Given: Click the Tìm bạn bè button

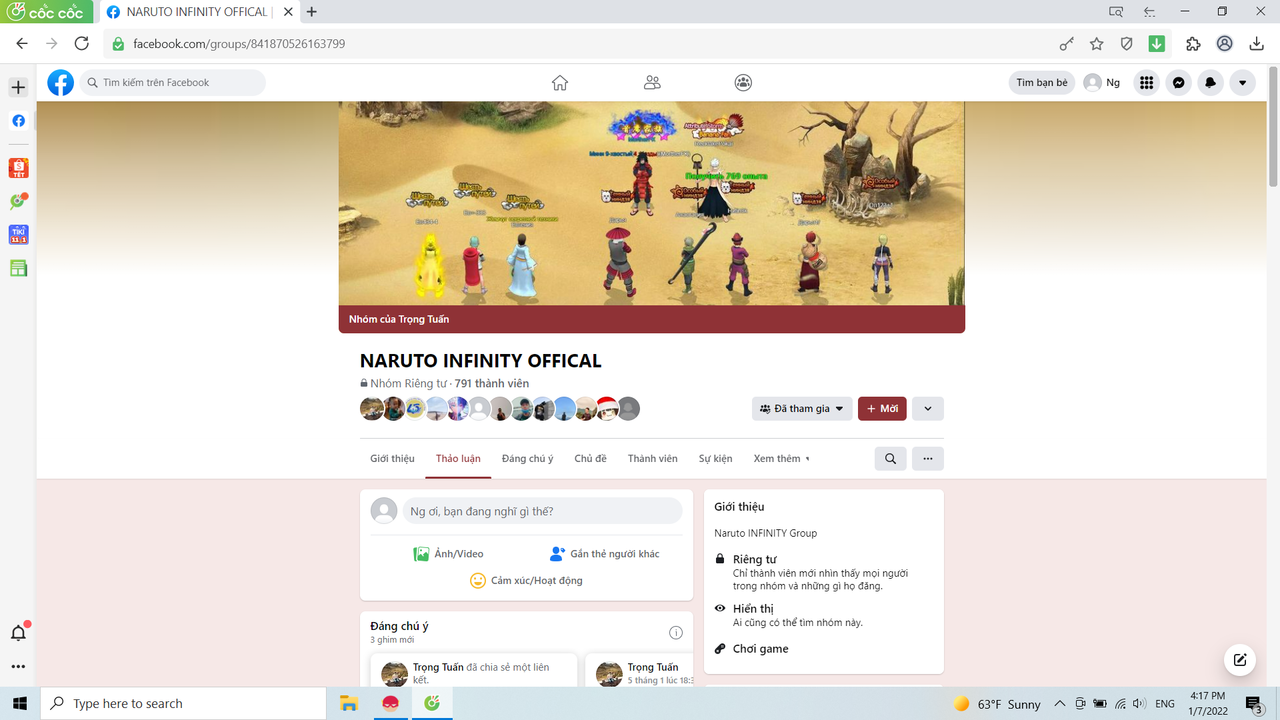Looking at the screenshot, I should [x=1042, y=83].
